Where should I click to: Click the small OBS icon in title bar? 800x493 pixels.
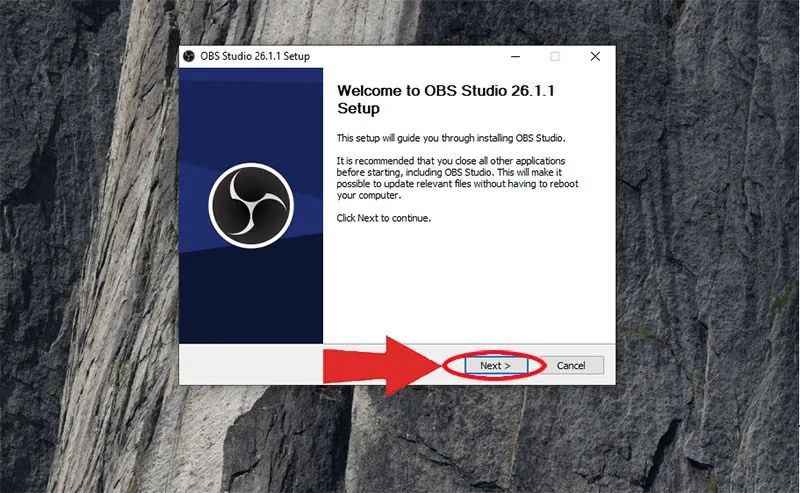[x=190, y=57]
